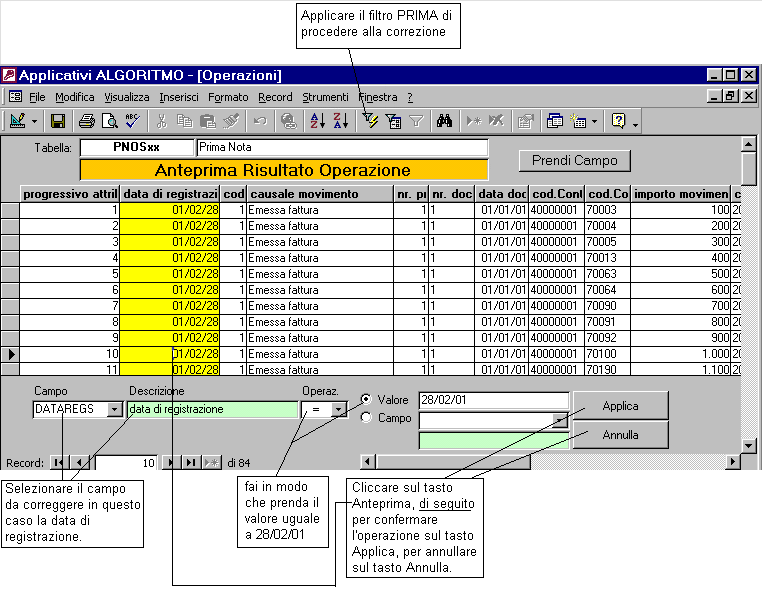The width and height of the screenshot is (762, 593).
Task: Open the Operaz. equals operator dropdown
Action: point(338,409)
